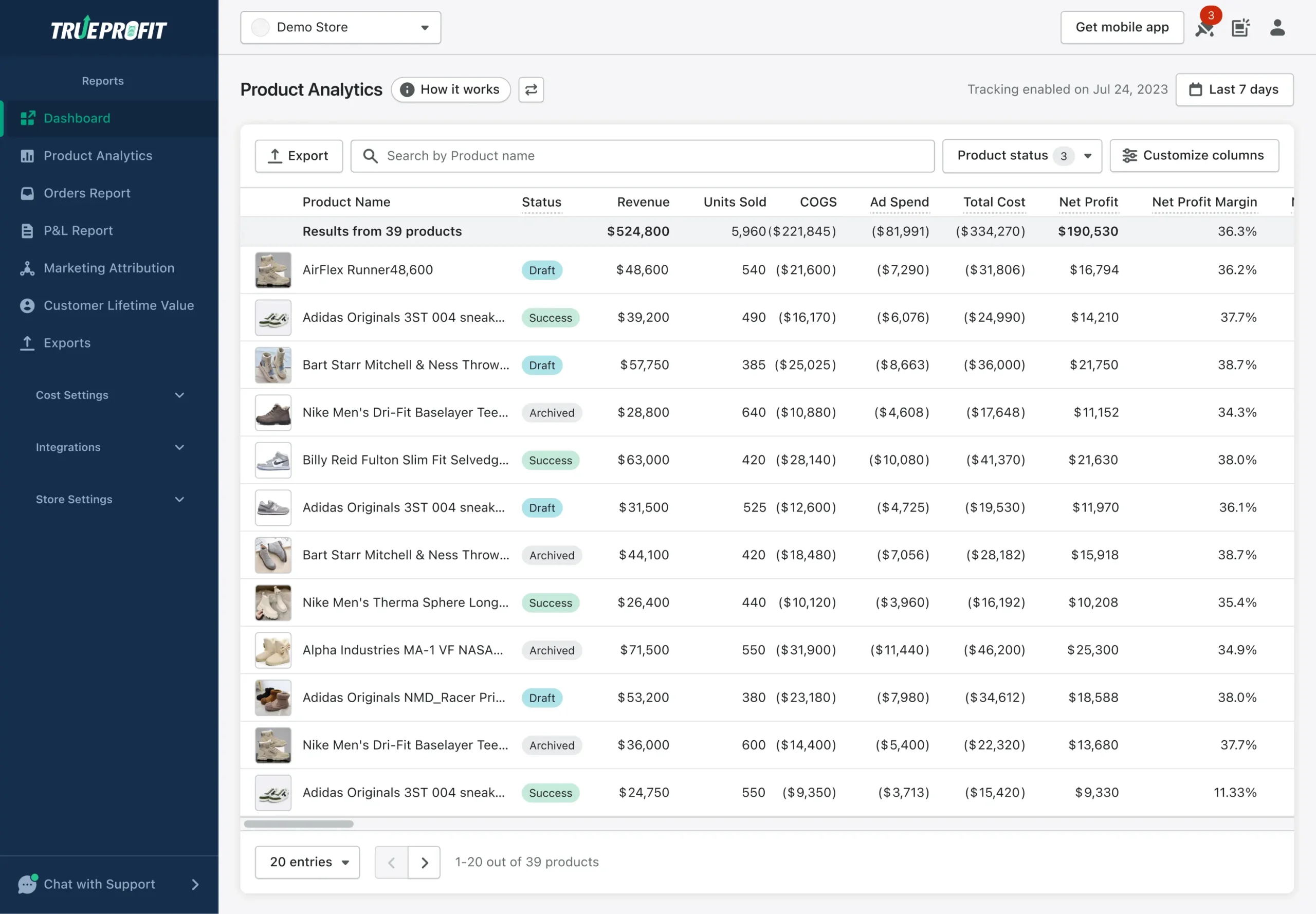The image size is (1316, 914).
Task: Open Product Analytics in the sidebar
Action: click(x=109, y=156)
